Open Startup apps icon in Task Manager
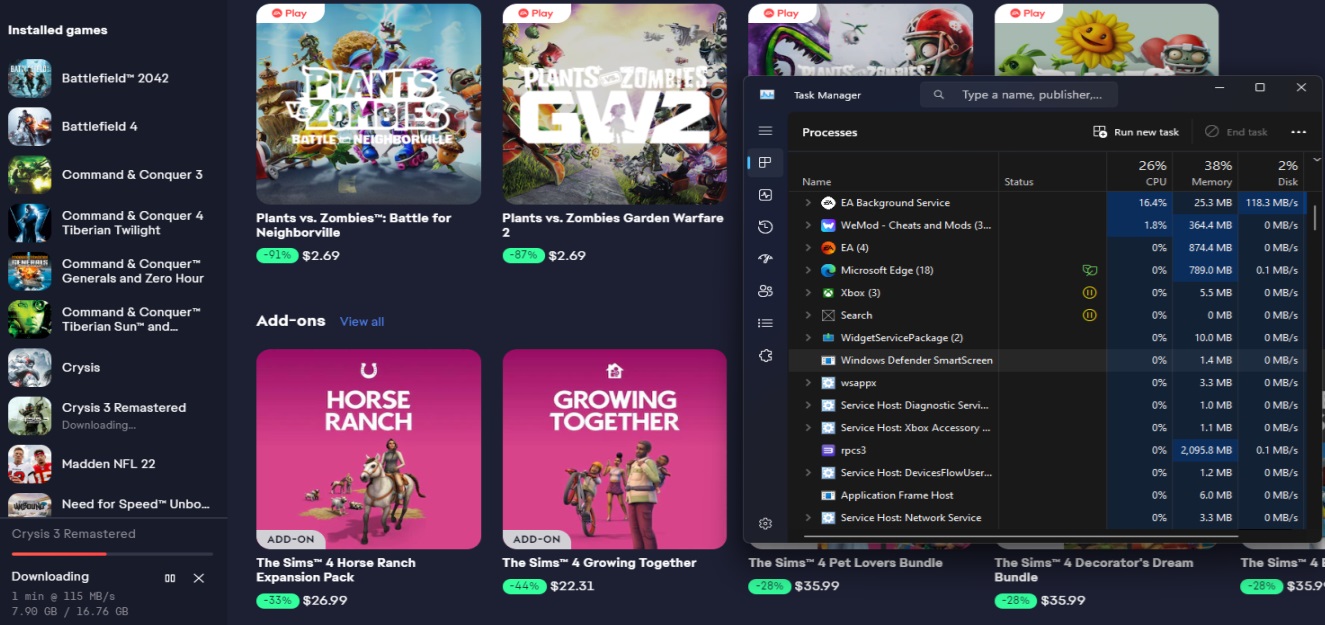This screenshot has height=625, width=1325. coord(766,258)
